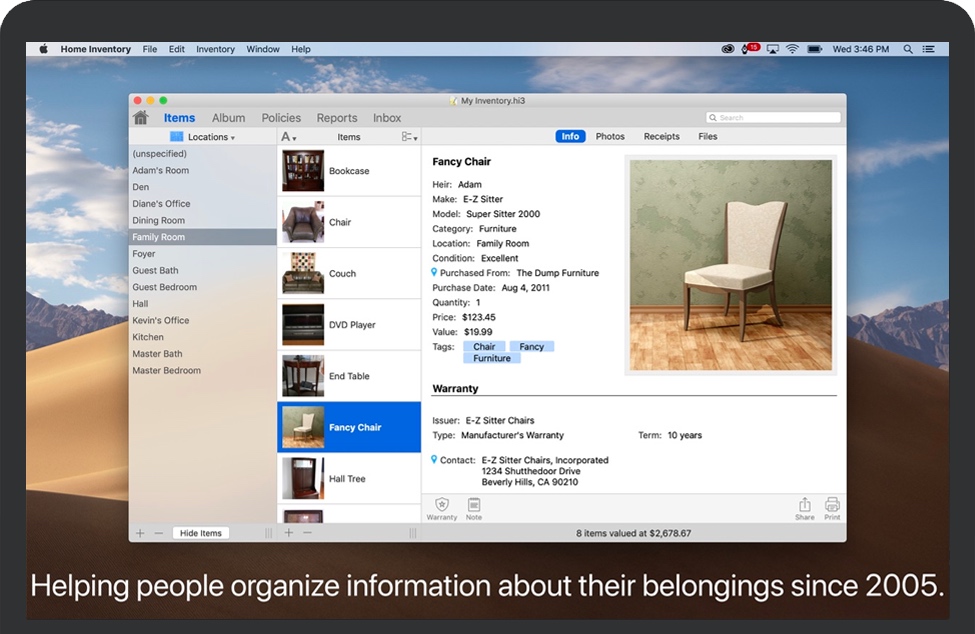The image size is (975, 634).
Task: Switch to the Photos tab
Action: (x=610, y=137)
